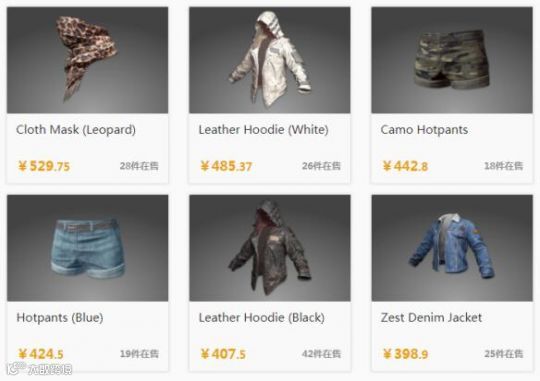Select the ¥407.5 price label

coord(223,354)
